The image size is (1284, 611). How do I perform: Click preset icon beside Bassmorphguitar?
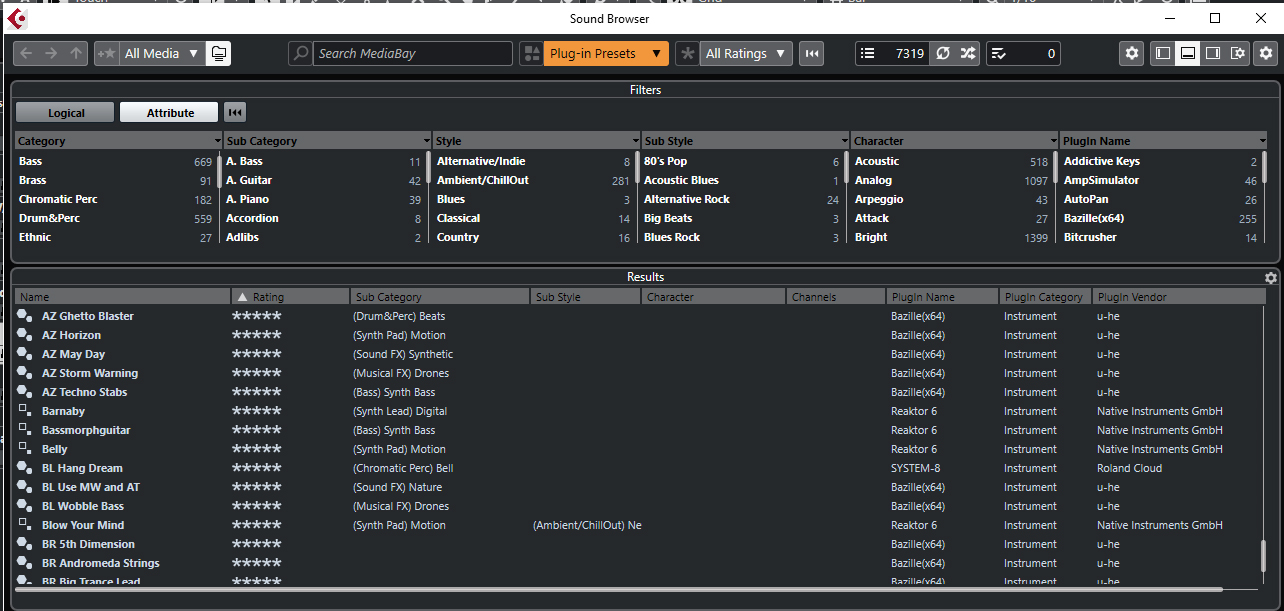(x=25, y=430)
